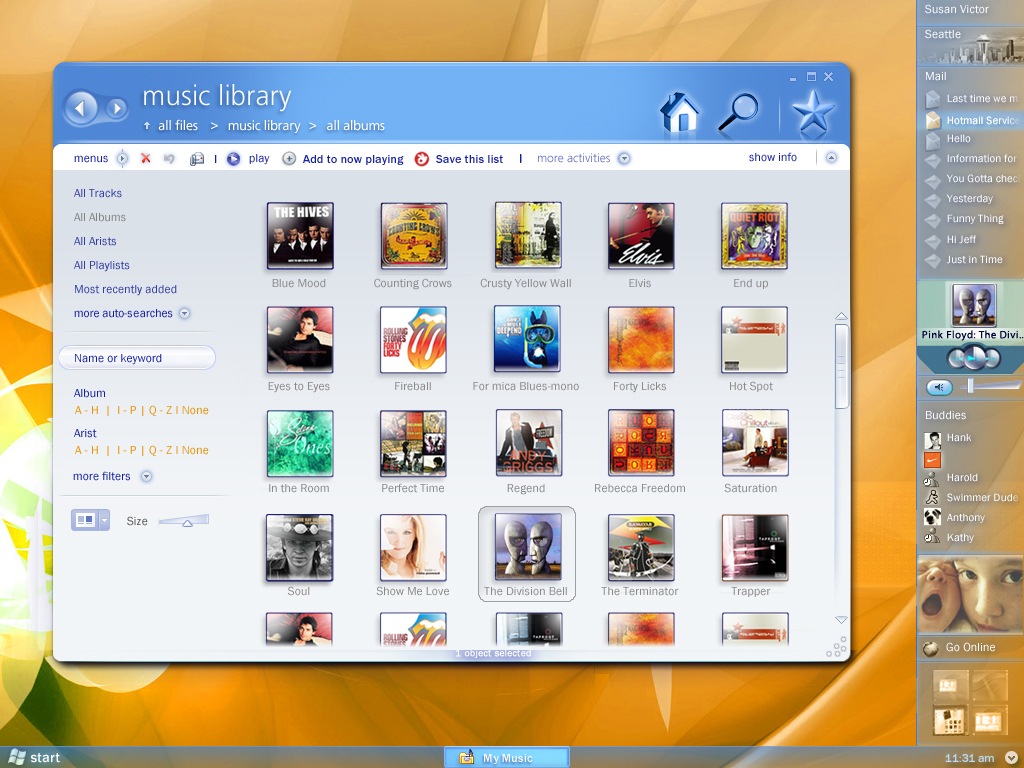Open the Funny Thing mail message

(x=974, y=219)
